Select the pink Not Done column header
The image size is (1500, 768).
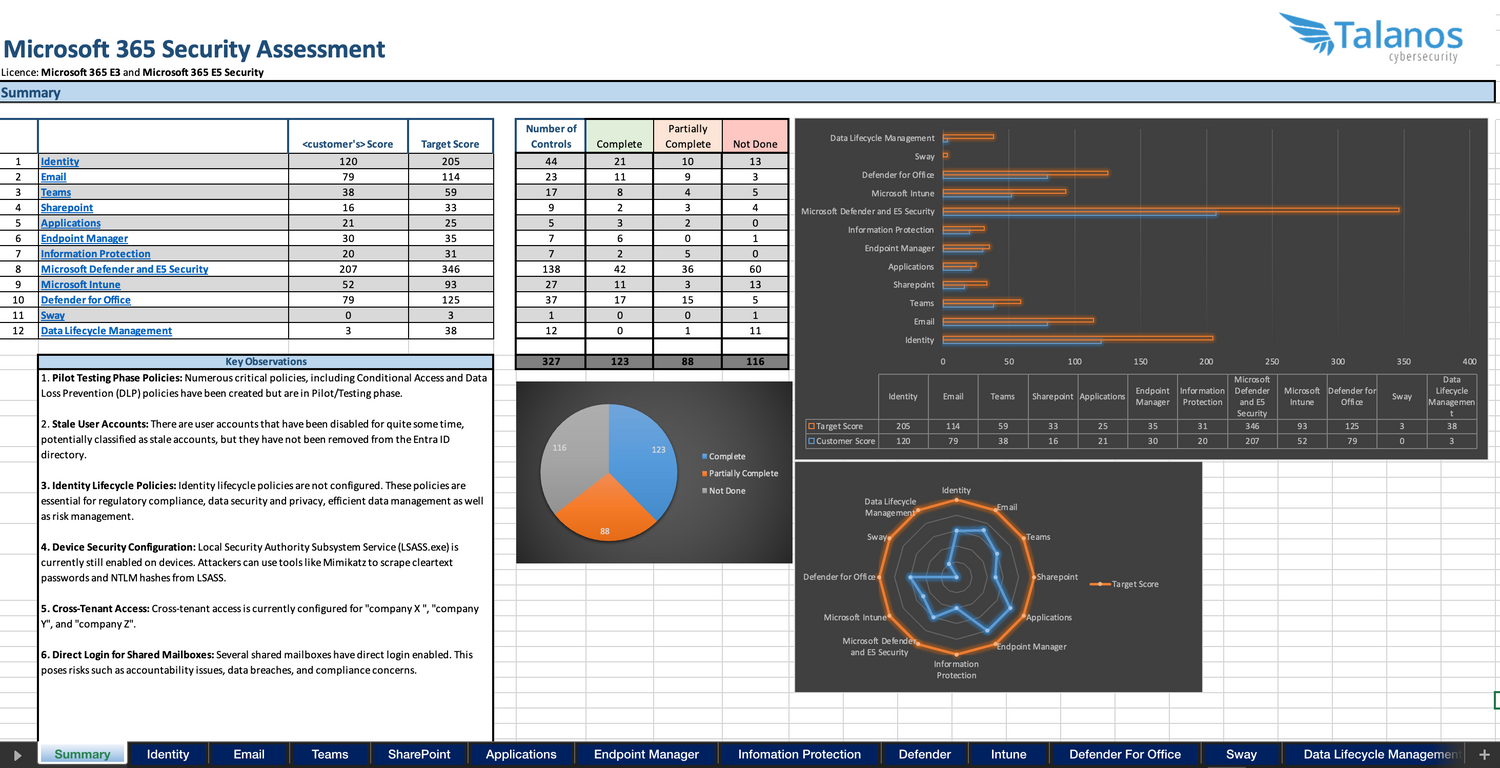755,136
